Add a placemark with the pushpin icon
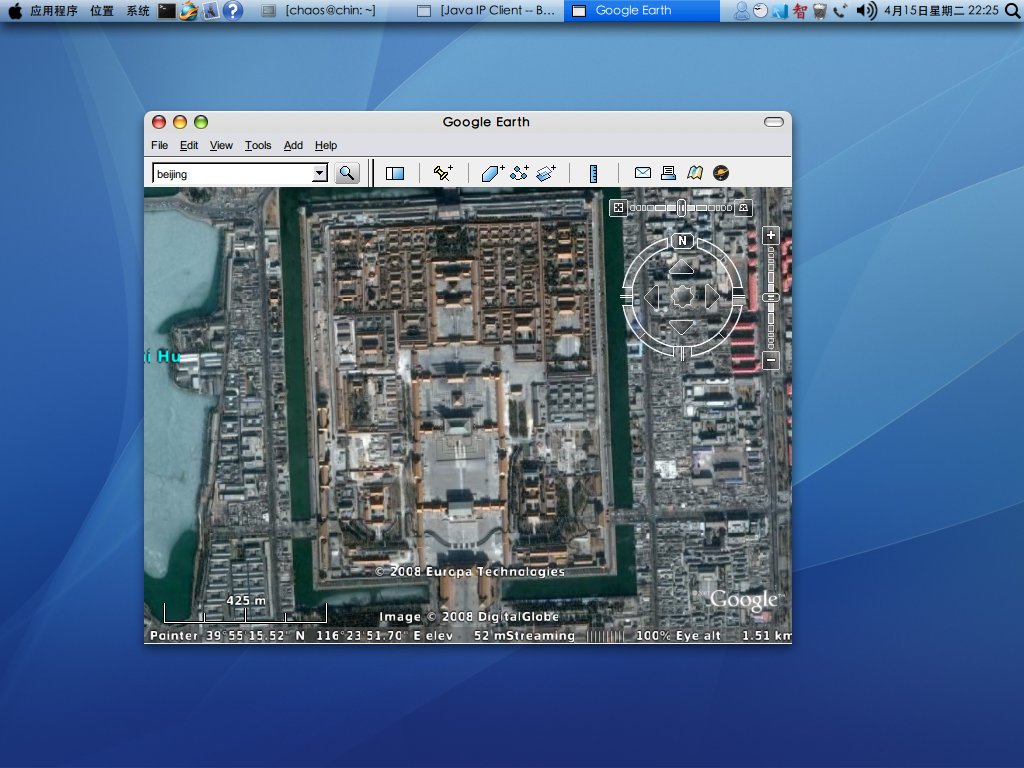 click(x=443, y=172)
